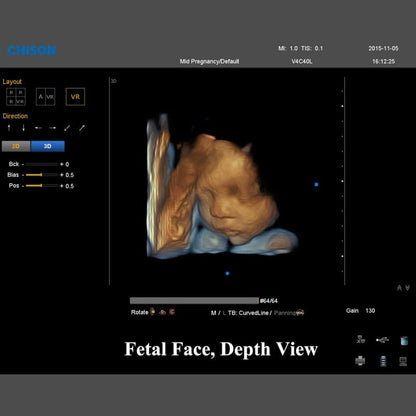Click the monitor display icon
This screenshot has width=416, height=416.
pos(403,361)
